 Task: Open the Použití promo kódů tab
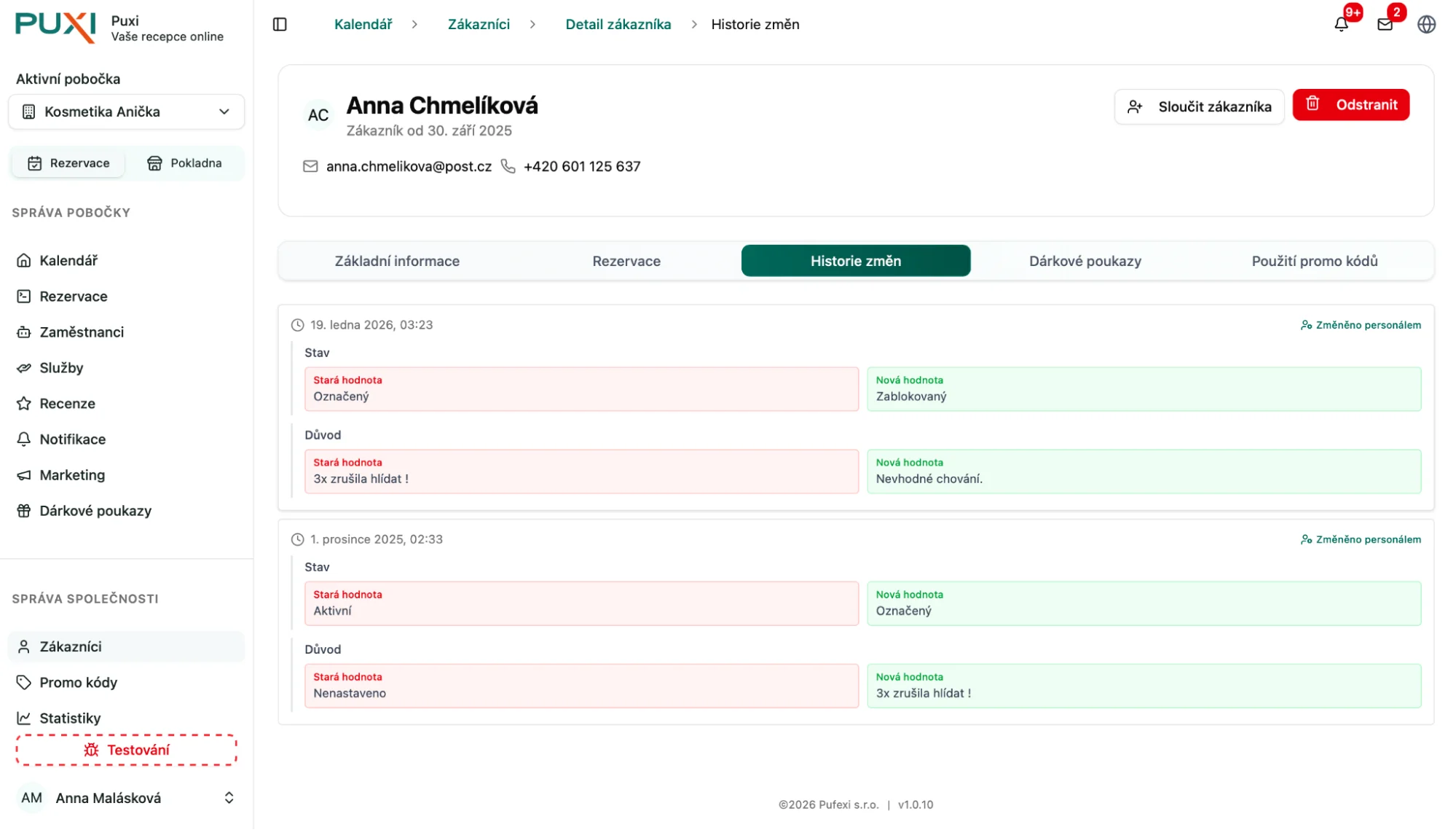click(1314, 261)
